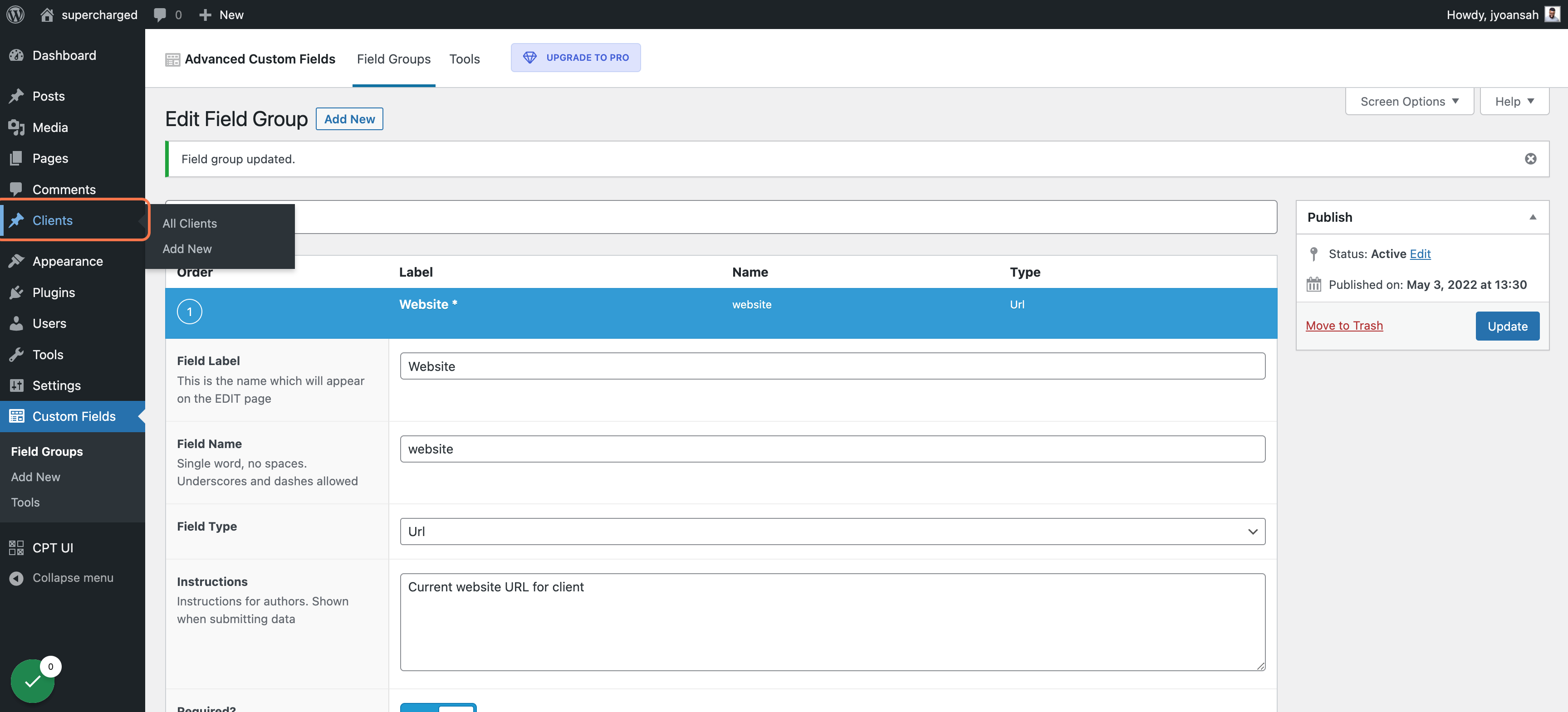Toggle the Required switch
Viewport: 1568px width, 712px height.
pyautogui.click(x=438, y=708)
